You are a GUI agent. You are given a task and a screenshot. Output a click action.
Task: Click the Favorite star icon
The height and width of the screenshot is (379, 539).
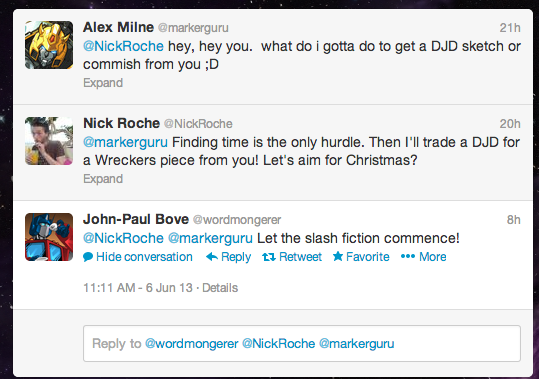coord(338,256)
